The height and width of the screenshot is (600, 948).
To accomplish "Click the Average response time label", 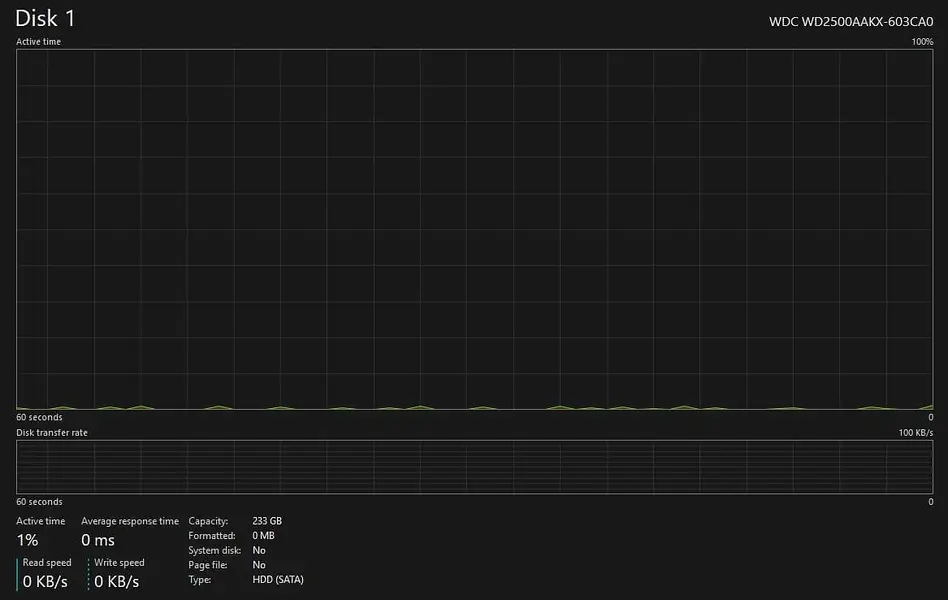I will [130, 521].
